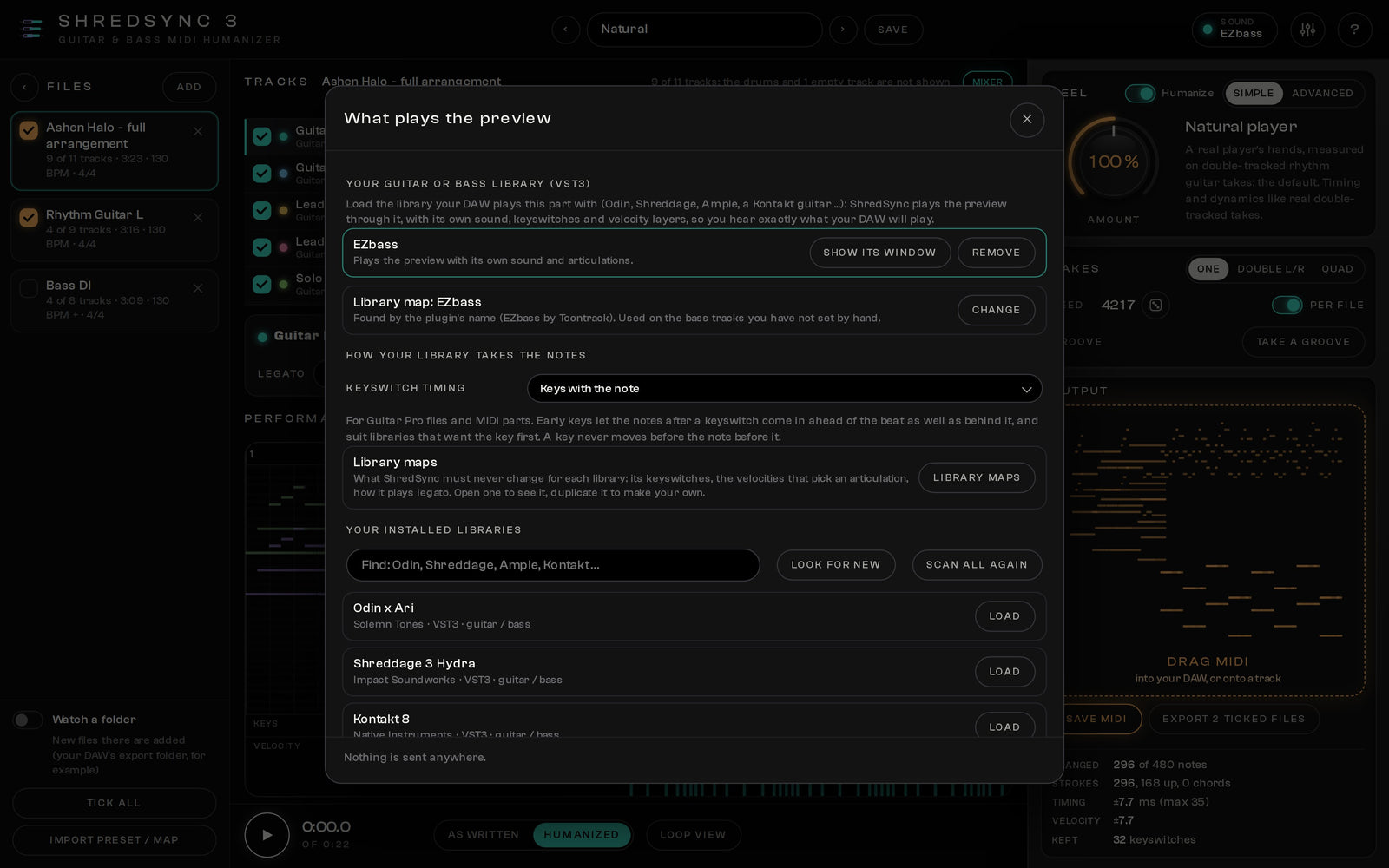Click Show Its Window for EZbass

pos(879,253)
